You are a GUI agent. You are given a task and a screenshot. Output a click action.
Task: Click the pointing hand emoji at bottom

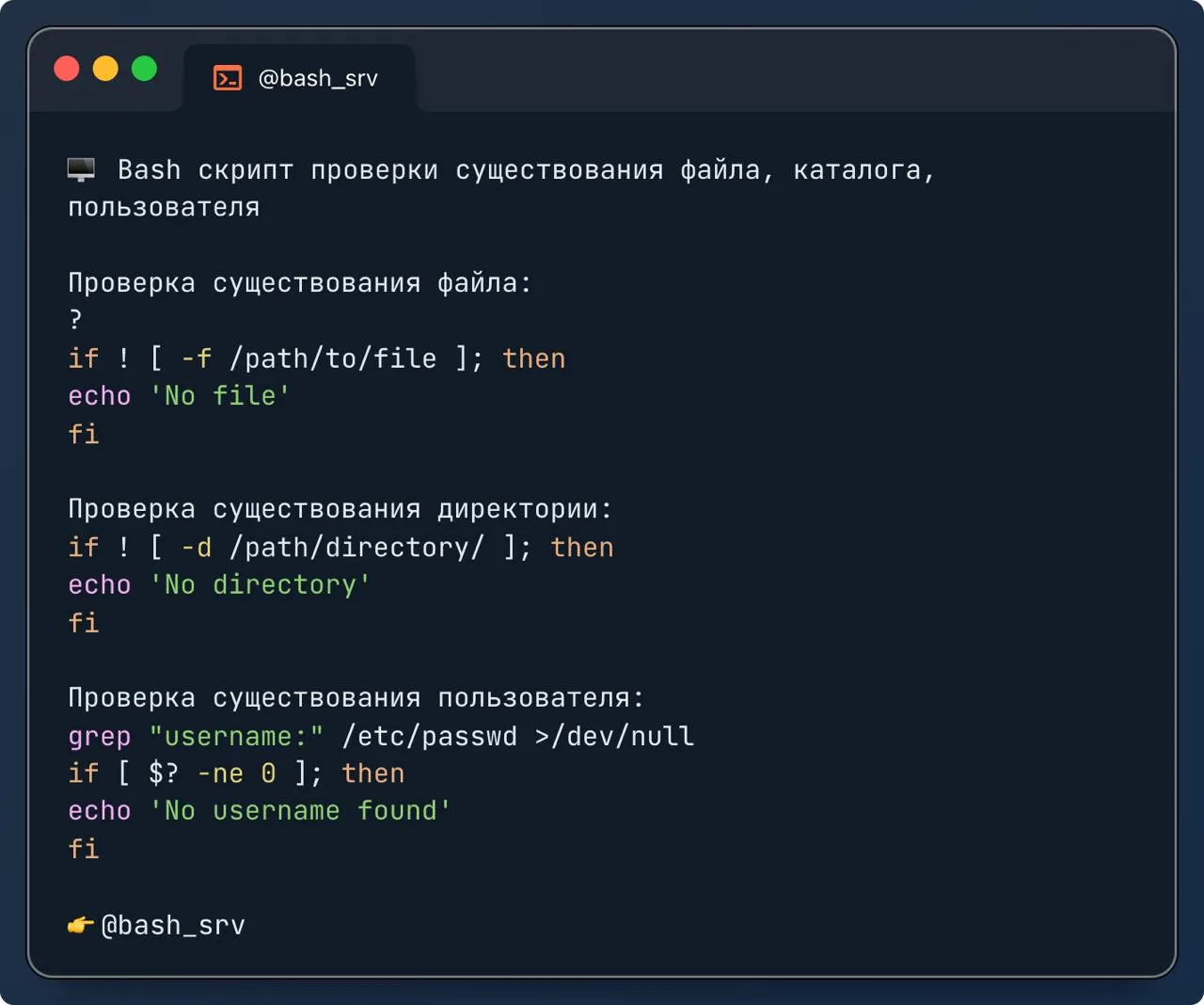(81, 926)
